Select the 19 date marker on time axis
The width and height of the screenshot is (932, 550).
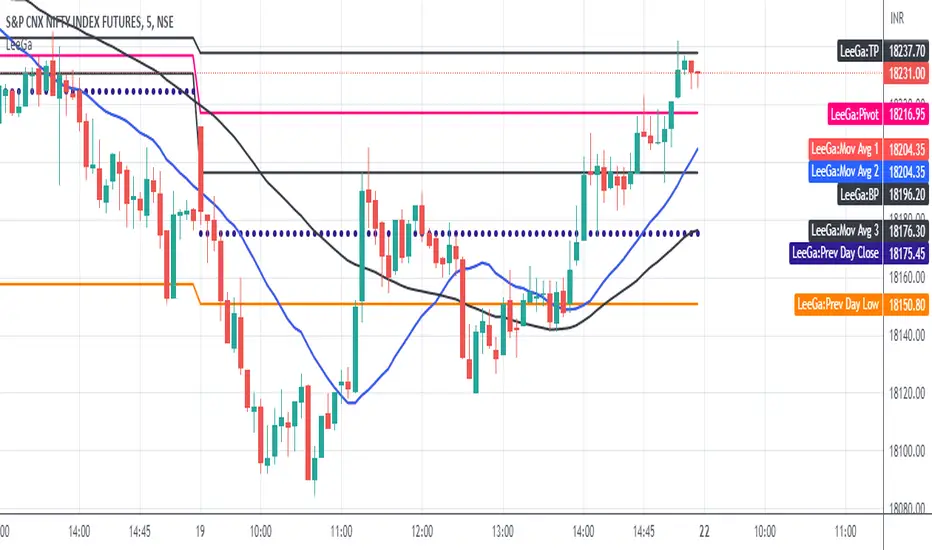[200, 531]
